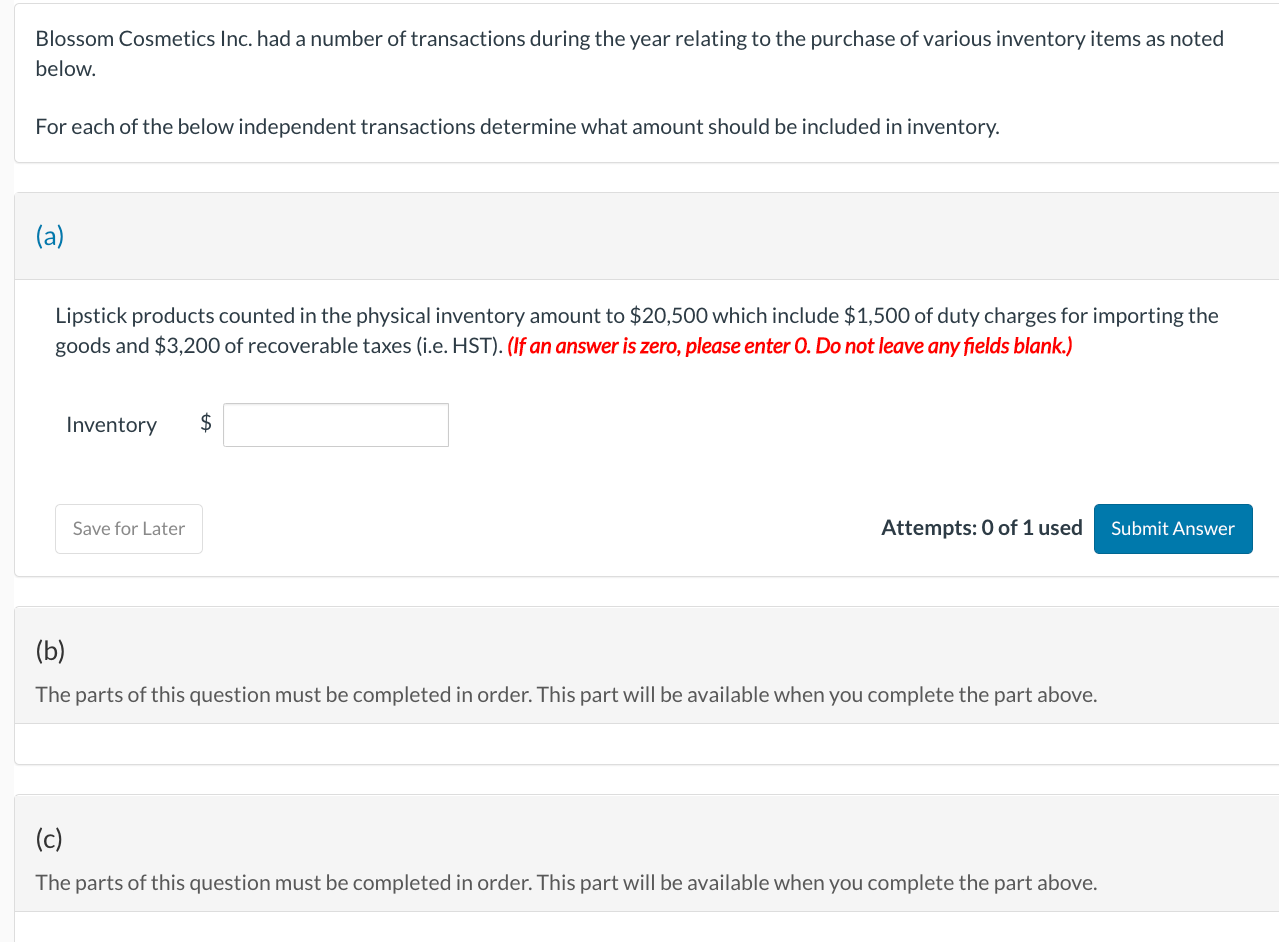This screenshot has height=942, width=1279.
Task: Click the Save for Later button
Action: (x=128, y=528)
